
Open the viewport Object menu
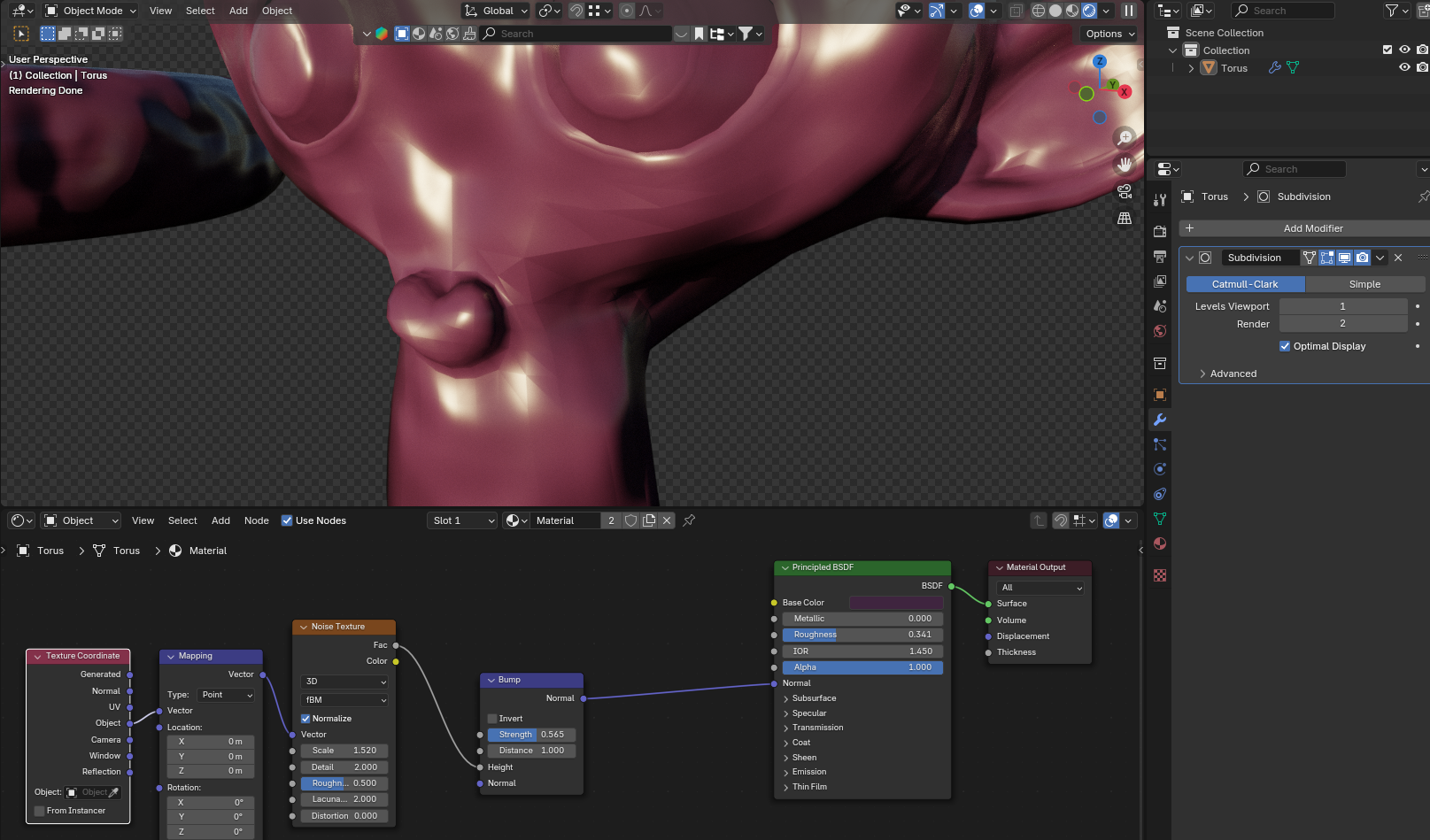coord(277,11)
